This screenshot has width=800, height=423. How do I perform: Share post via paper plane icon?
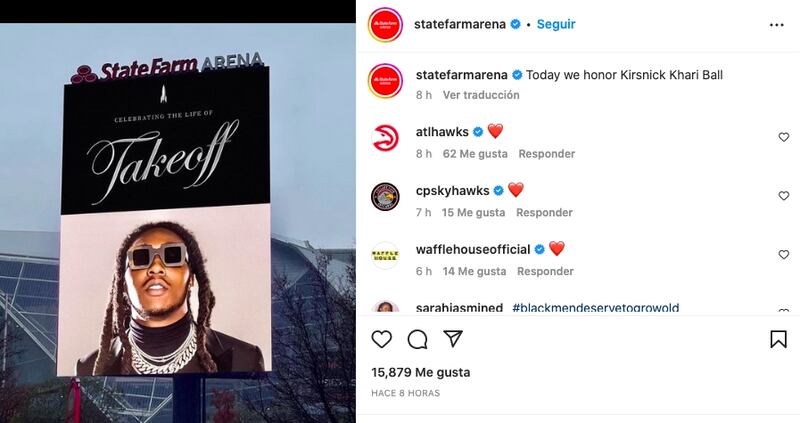[x=453, y=339]
